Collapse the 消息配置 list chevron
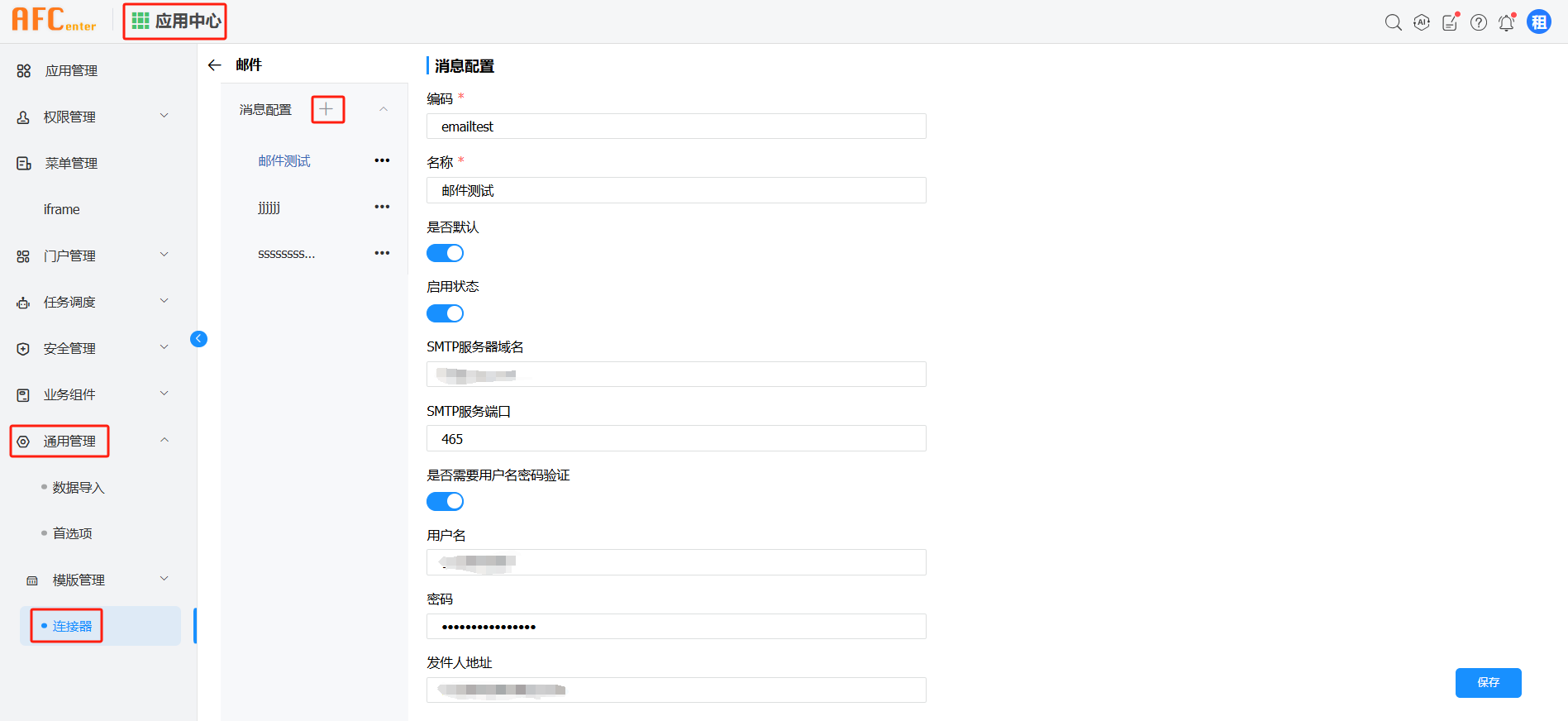1568x721 pixels. (384, 109)
